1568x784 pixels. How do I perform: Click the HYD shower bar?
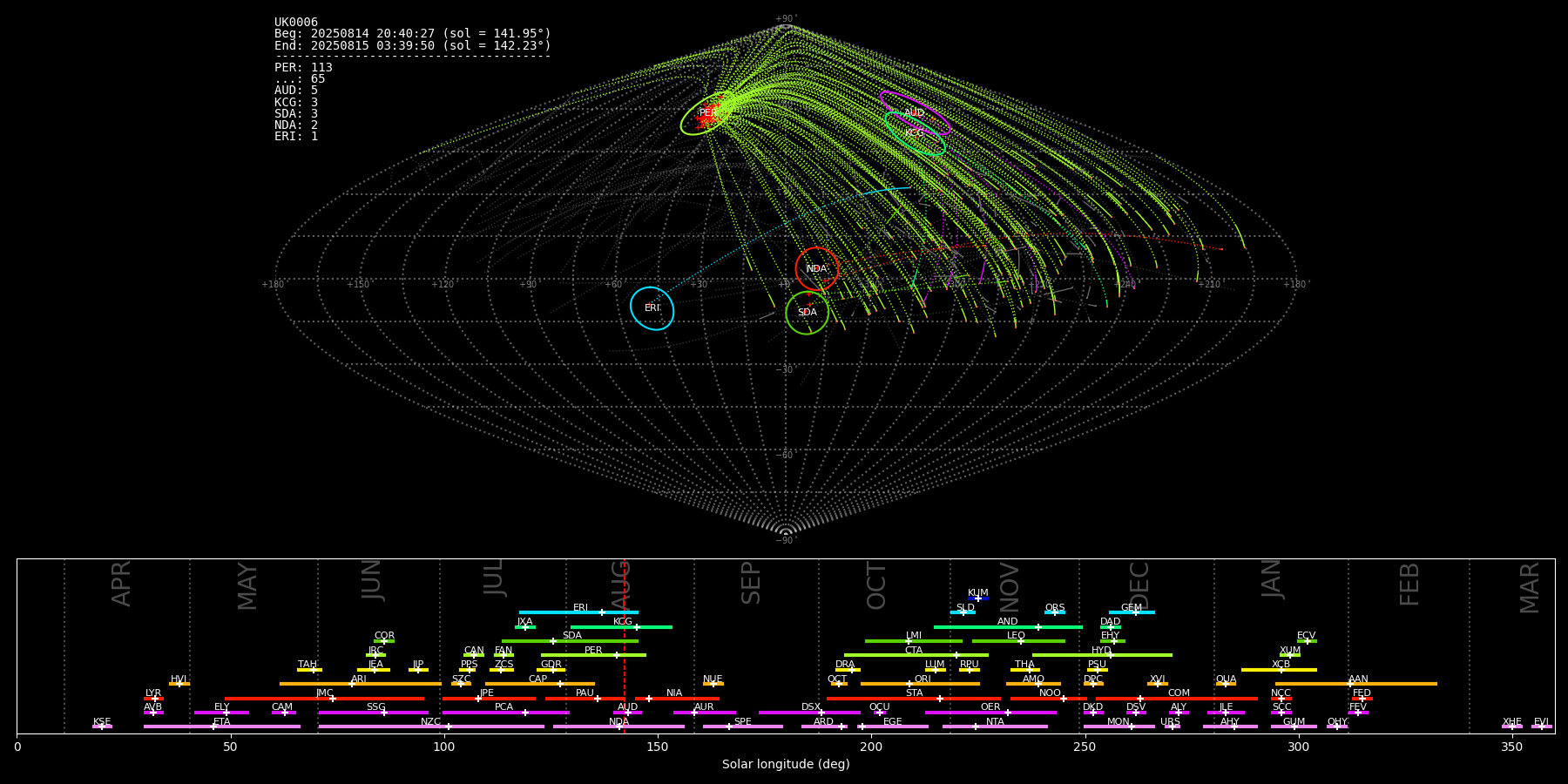tap(1102, 655)
